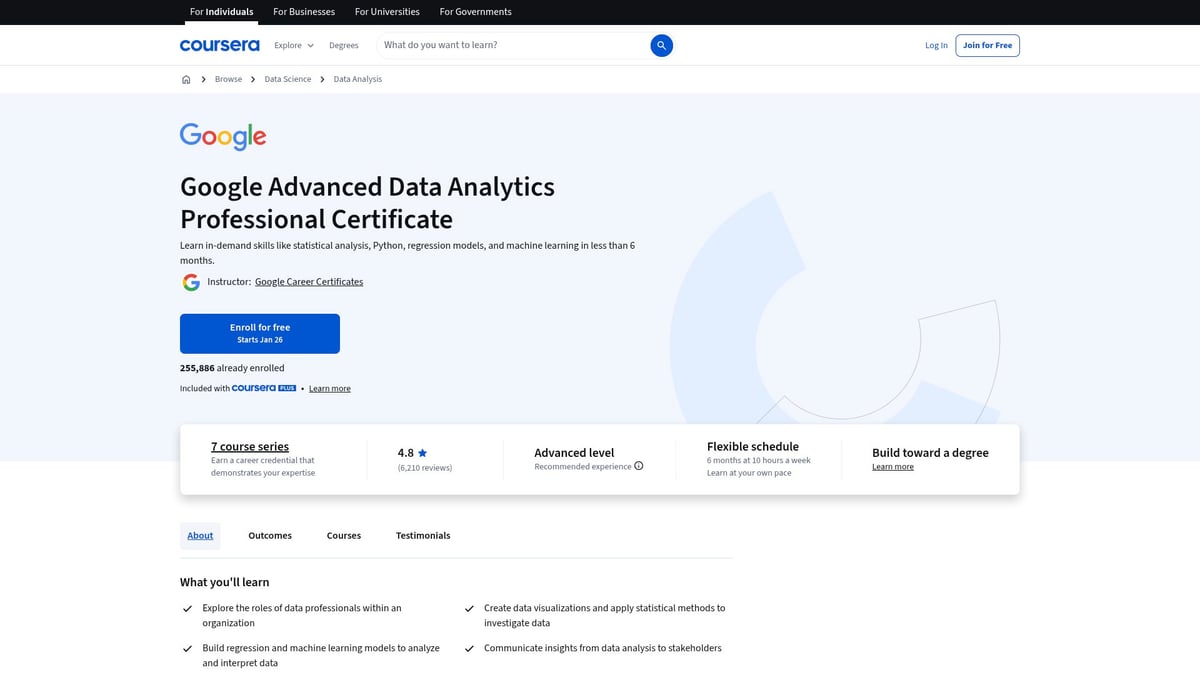Click the 'Advanced level' text
The height and width of the screenshot is (675, 1200).
574,453
